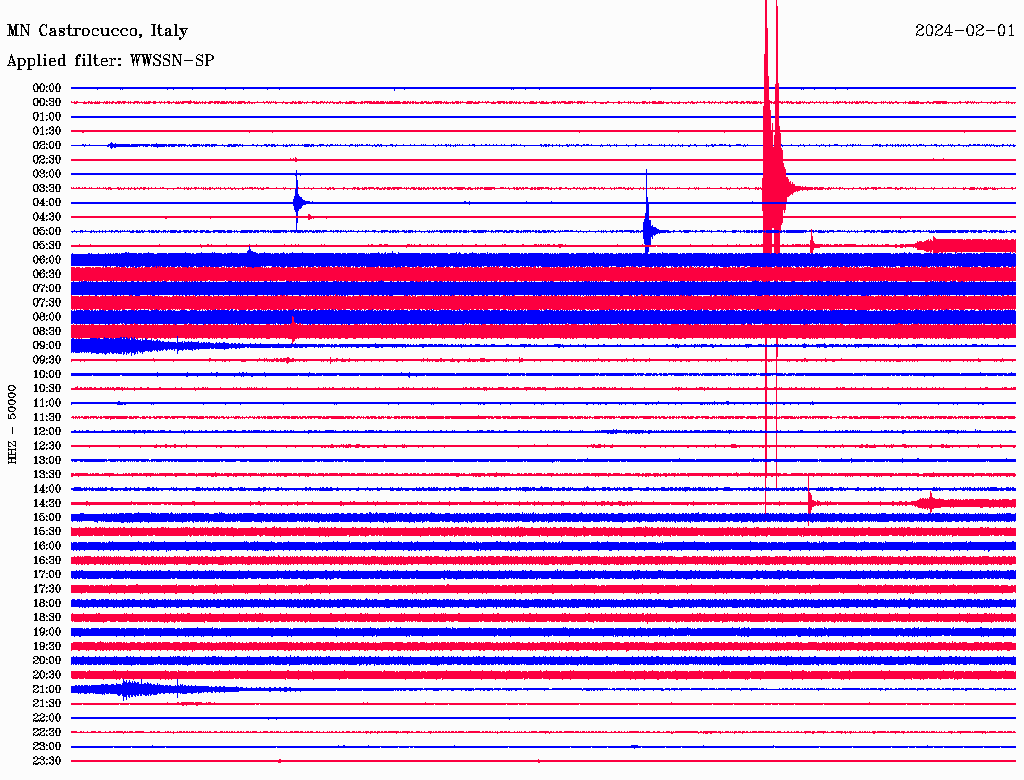Viewport: 1024px width, 780px height.
Task: Select the 02:30 time label
Action: click(x=47, y=159)
